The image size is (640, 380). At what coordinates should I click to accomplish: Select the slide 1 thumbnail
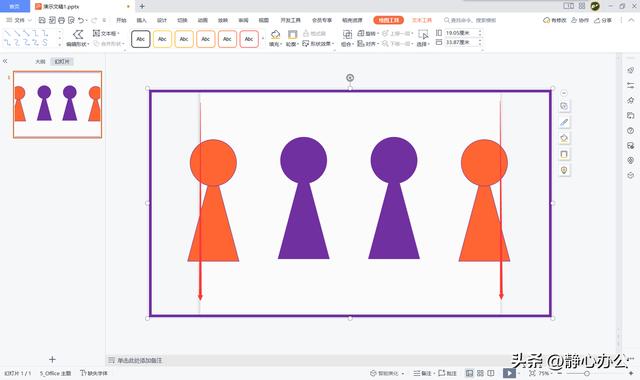(x=58, y=104)
